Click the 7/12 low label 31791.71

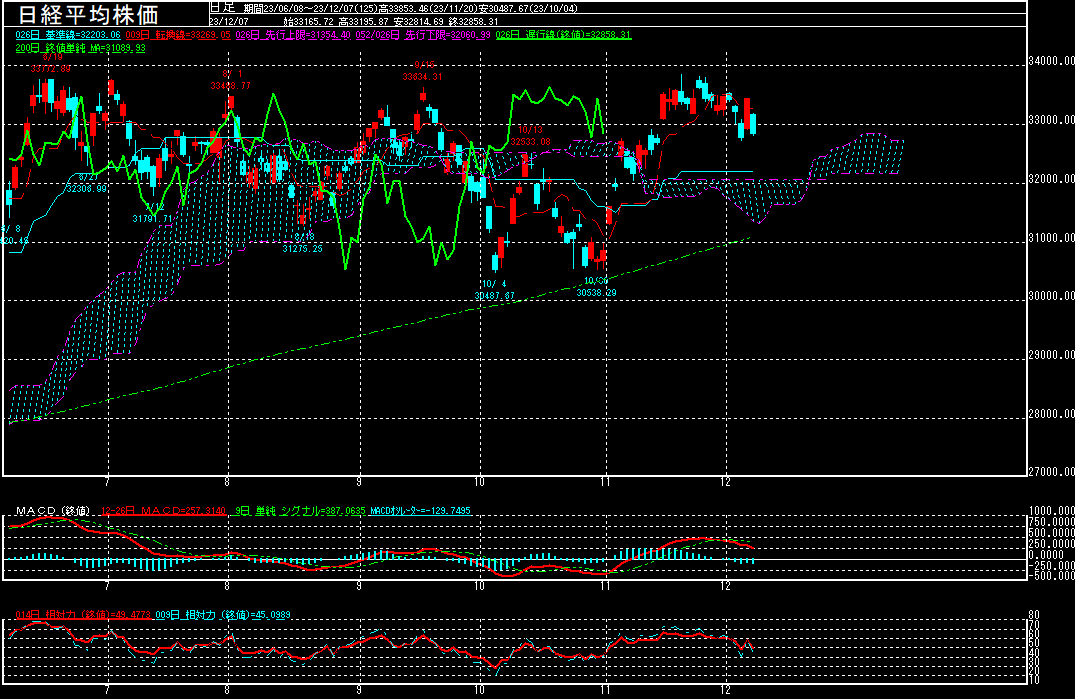pos(153,219)
